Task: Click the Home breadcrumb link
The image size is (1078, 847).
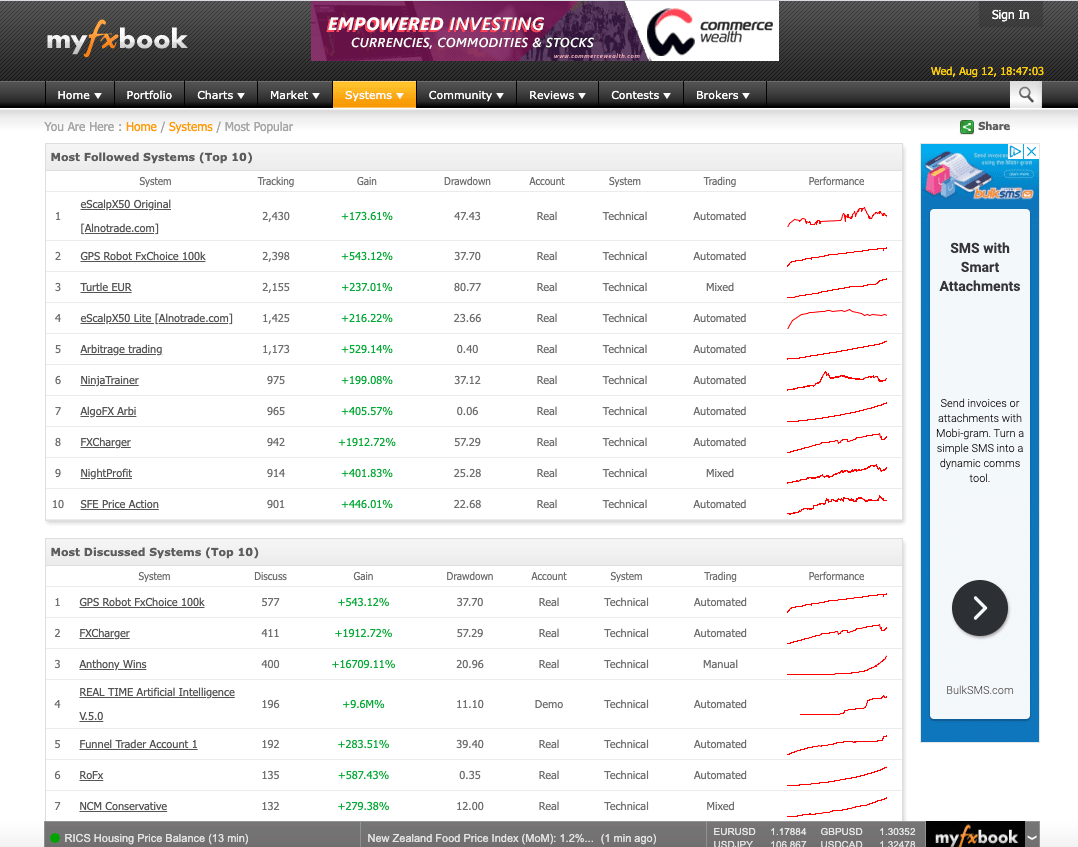Action: coord(141,127)
